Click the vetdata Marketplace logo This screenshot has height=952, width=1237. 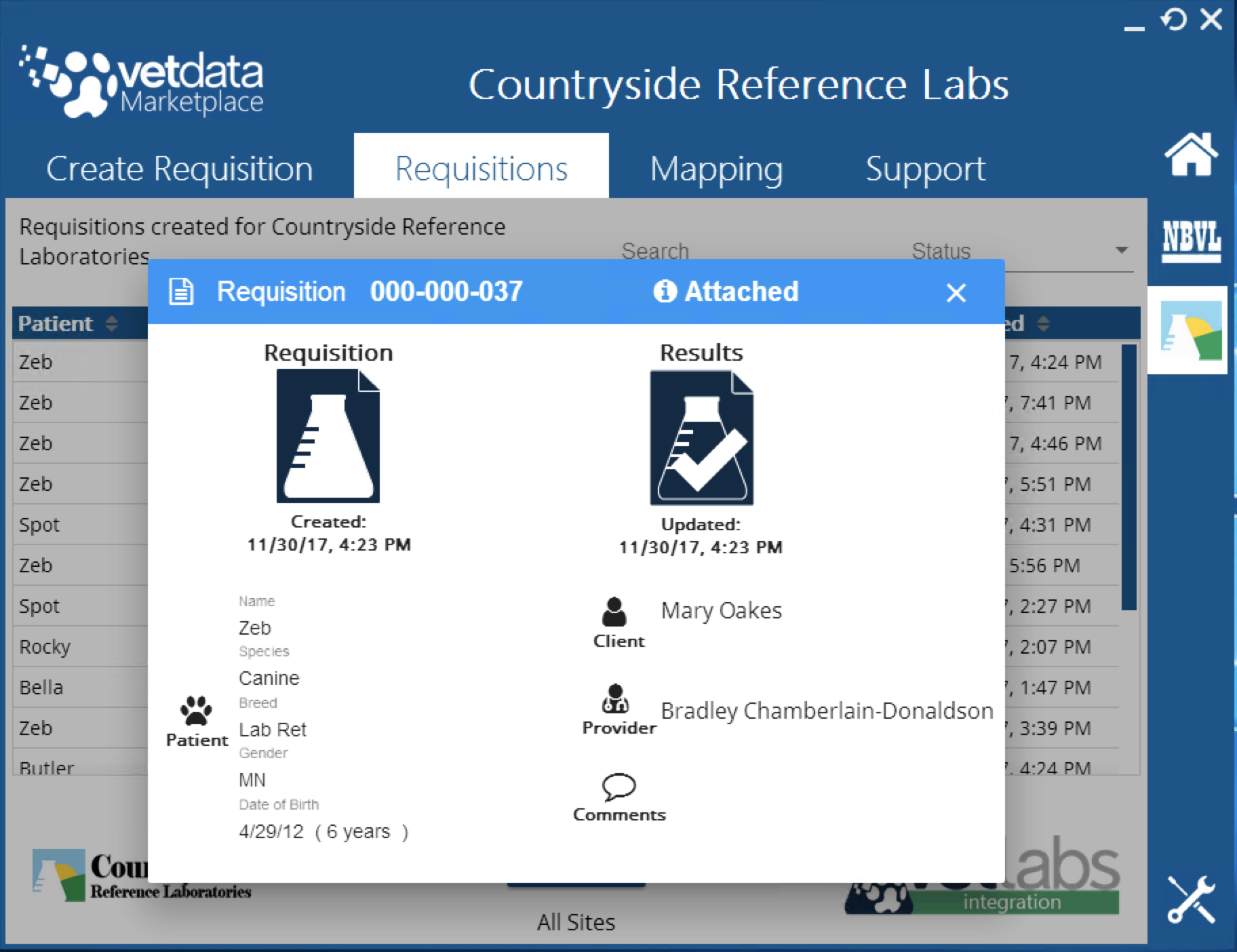[x=142, y=81]
